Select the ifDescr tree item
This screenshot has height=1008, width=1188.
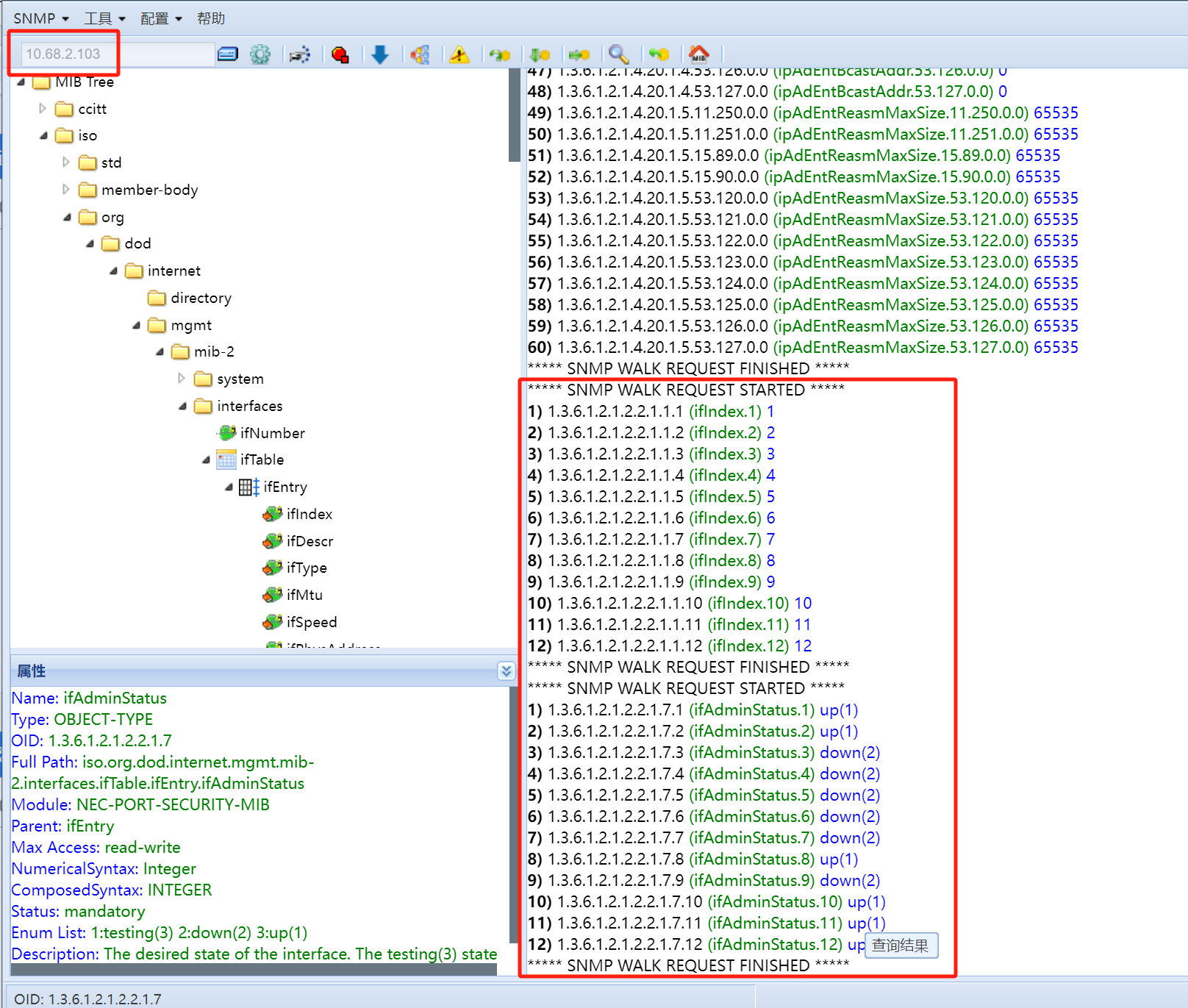[309, 541]
